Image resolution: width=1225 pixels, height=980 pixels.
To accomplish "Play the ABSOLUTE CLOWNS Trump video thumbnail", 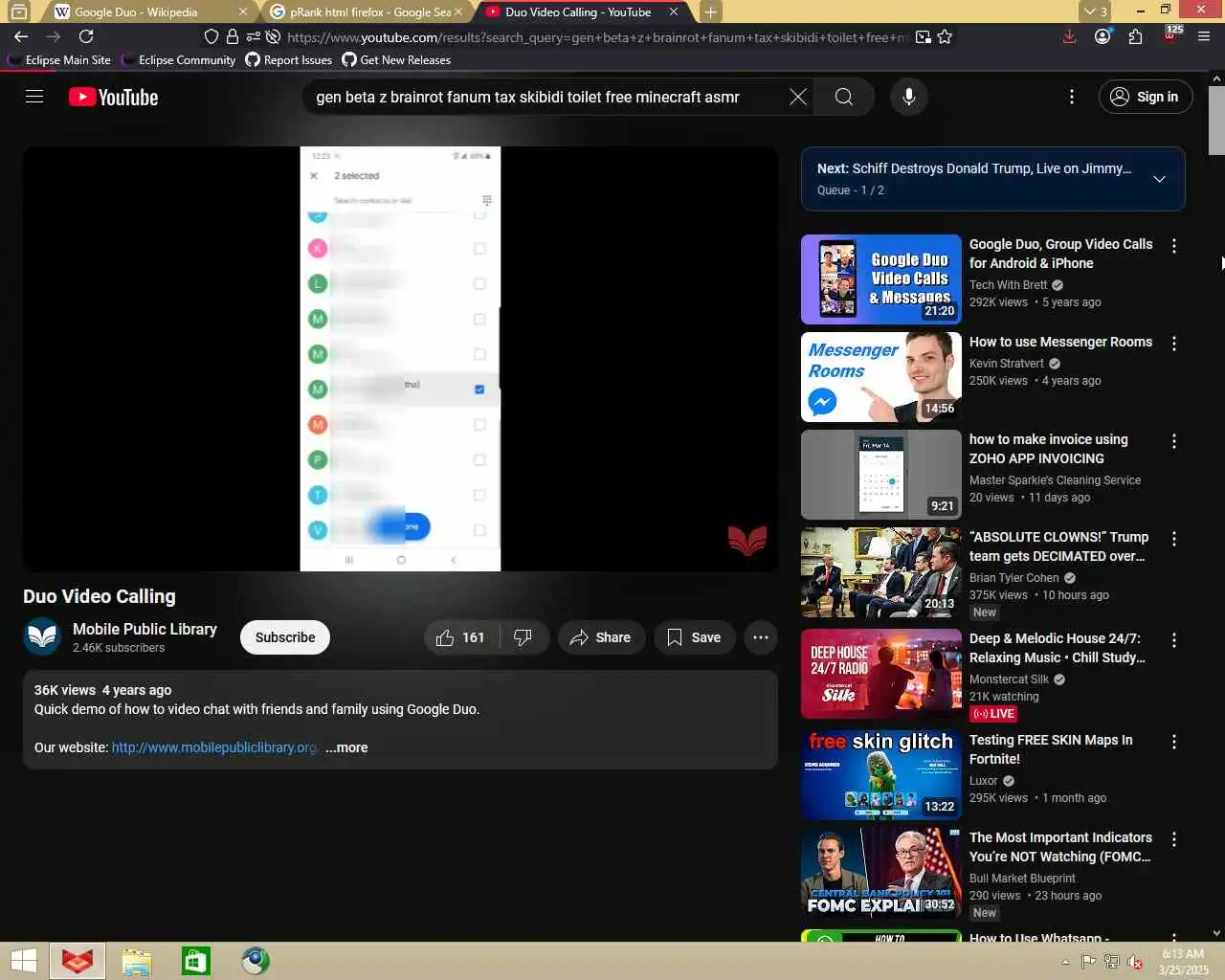I will [x=881, y=572].
